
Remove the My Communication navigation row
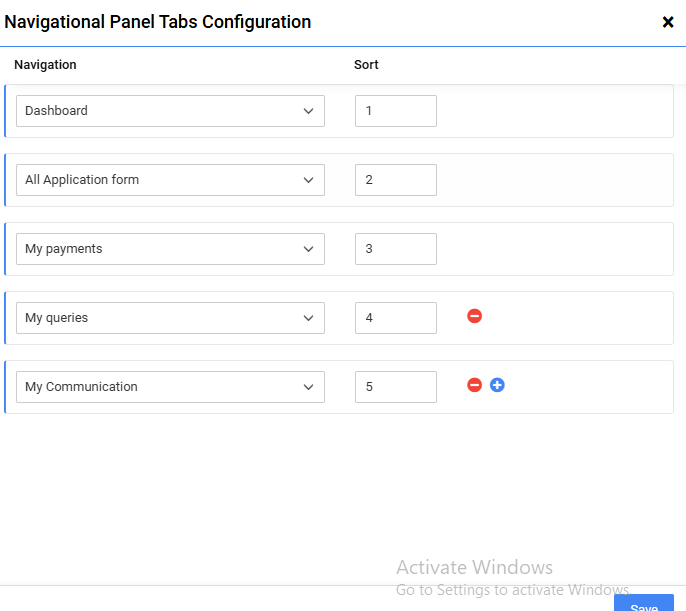(x=475, y=385)
